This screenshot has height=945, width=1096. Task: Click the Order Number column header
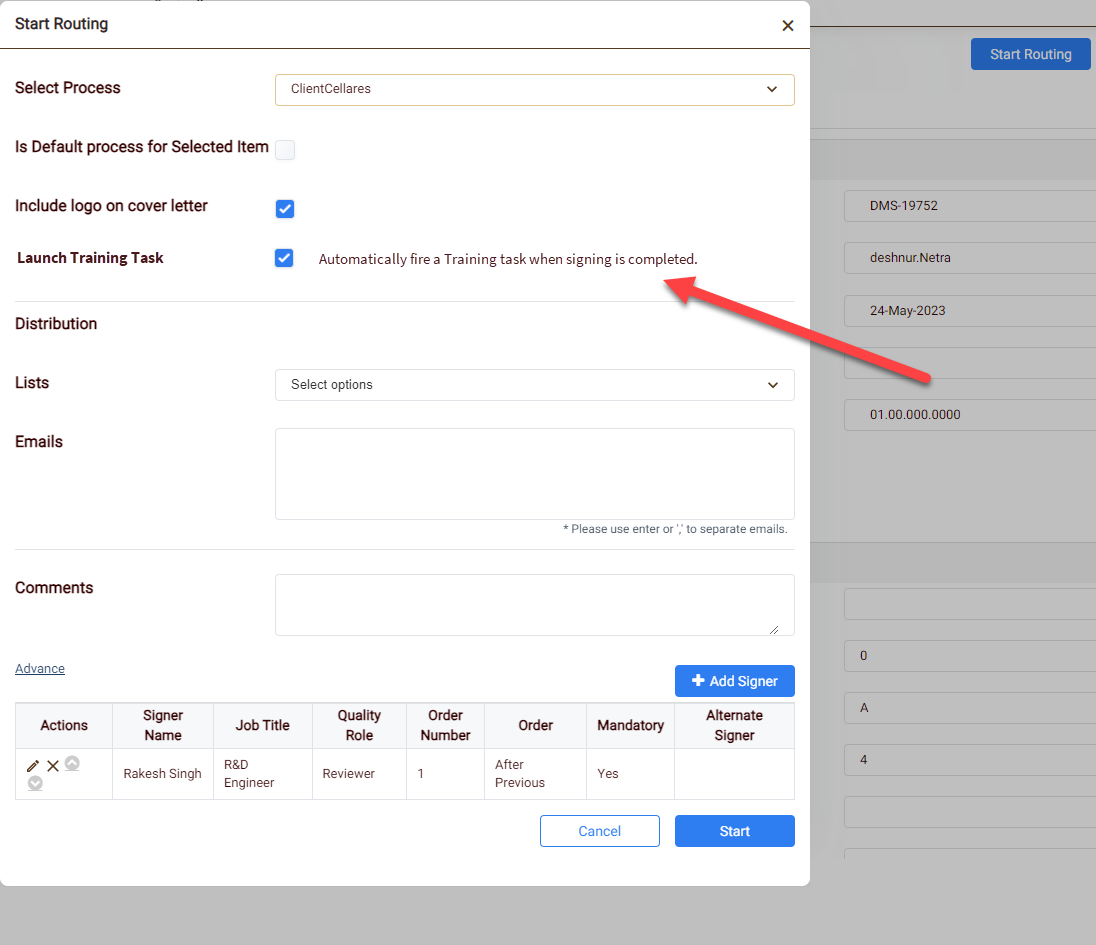pyautogui.click(x=445, y=726)
